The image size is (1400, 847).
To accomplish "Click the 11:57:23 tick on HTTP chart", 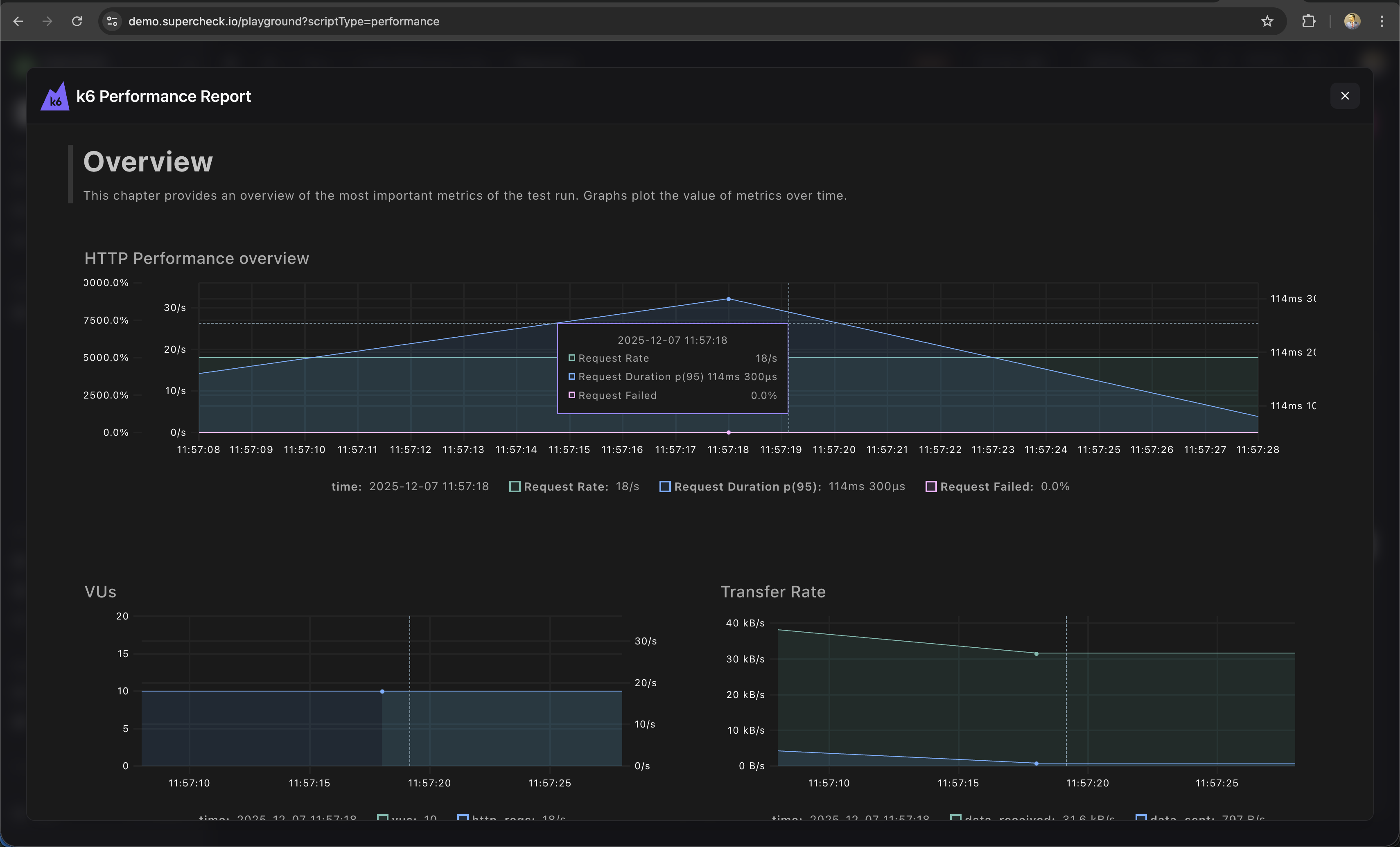I will click(993, 449).
